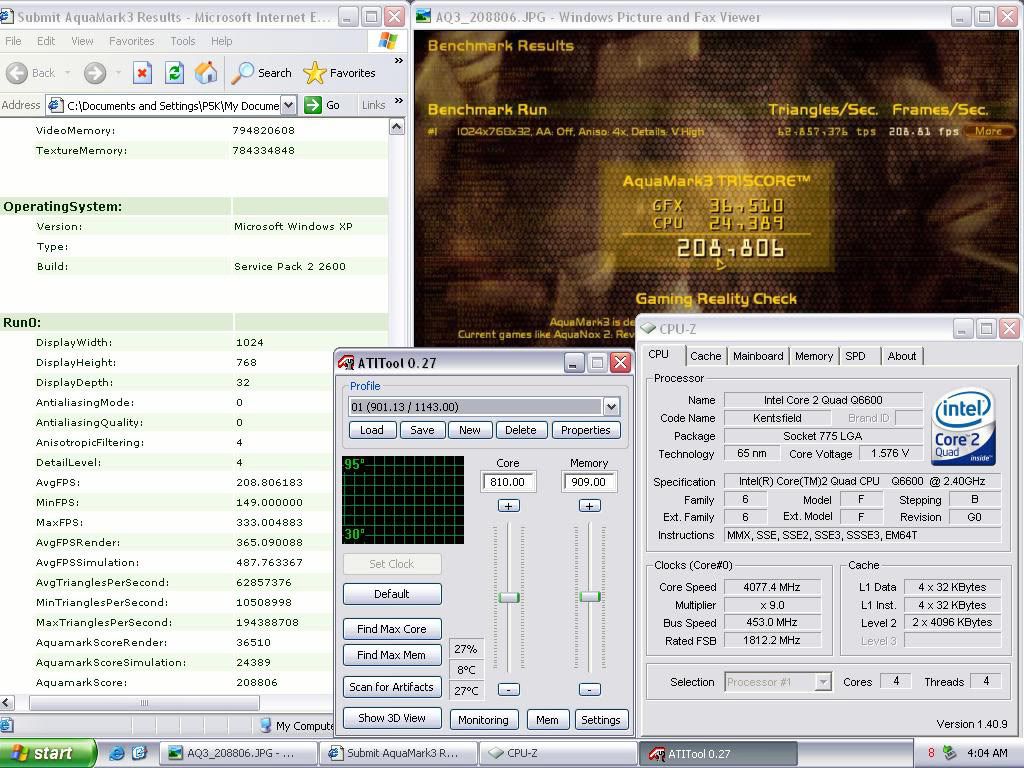Viewport: 1024px width, 768px height.
Task: Click the second quick launch icon in taskbar
Action: pos(139,753)
